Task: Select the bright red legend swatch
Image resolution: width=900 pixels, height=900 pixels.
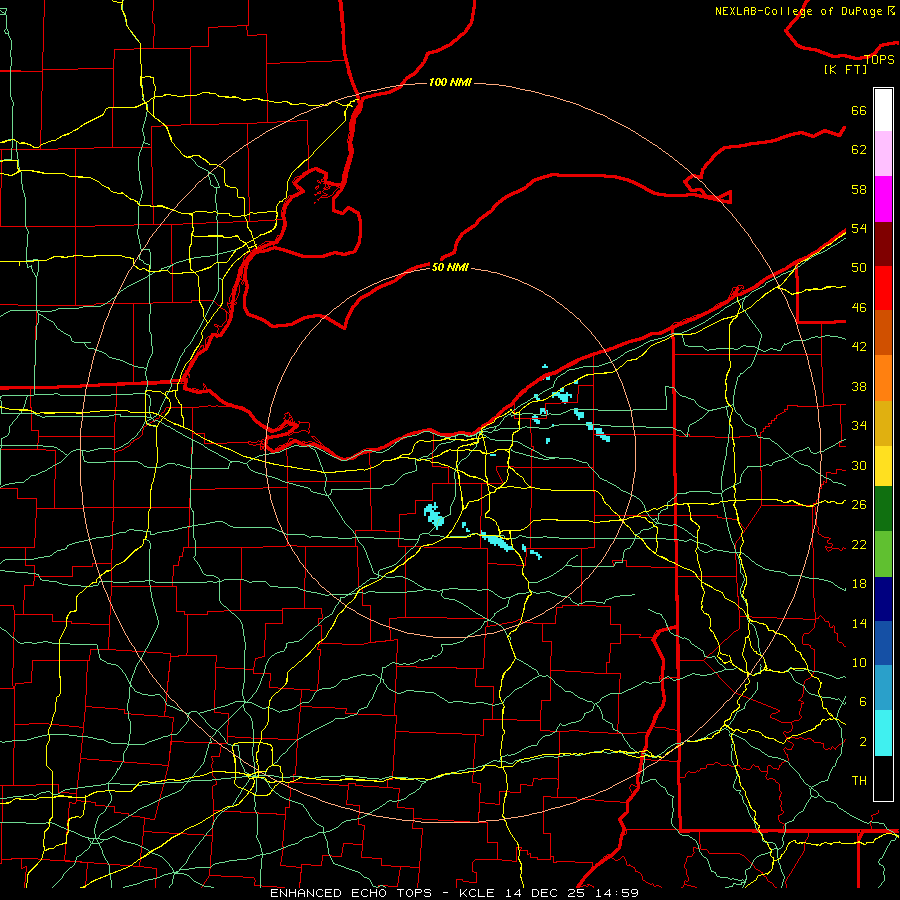Action: pos(883,288)
